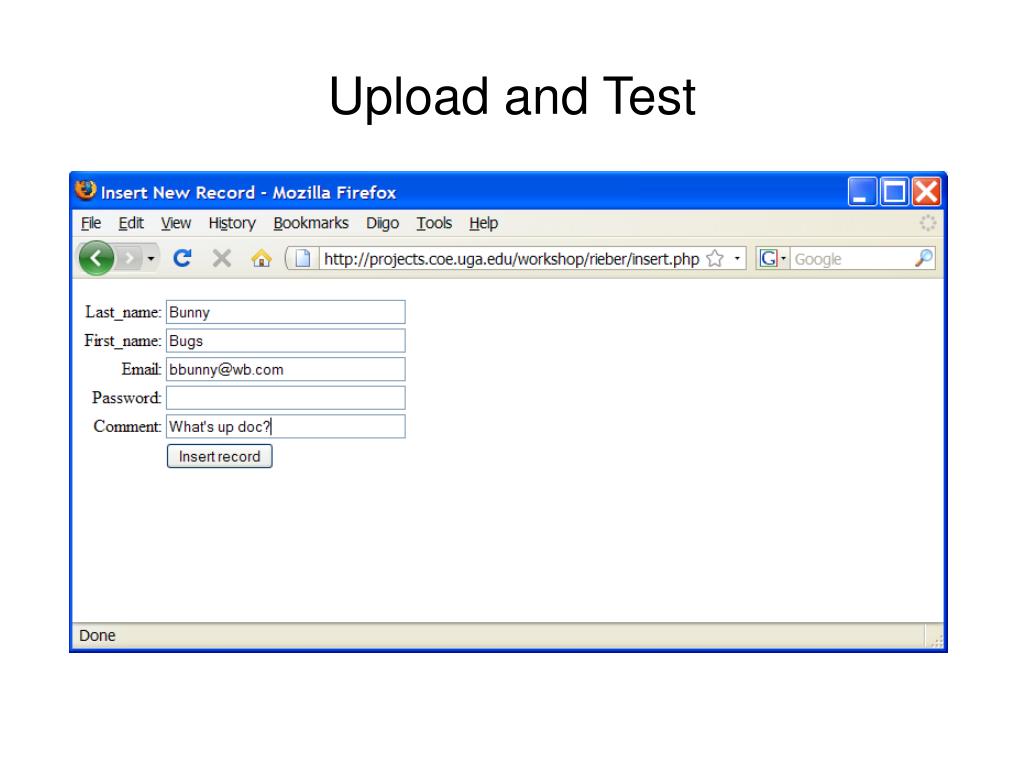Bookmark this page with the star icon

[x=715, y=259]
